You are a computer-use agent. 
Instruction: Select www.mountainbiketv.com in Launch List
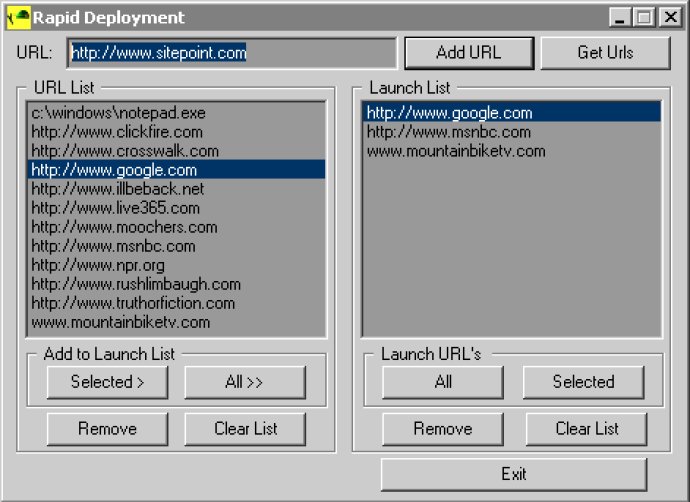tap(511, 151)
